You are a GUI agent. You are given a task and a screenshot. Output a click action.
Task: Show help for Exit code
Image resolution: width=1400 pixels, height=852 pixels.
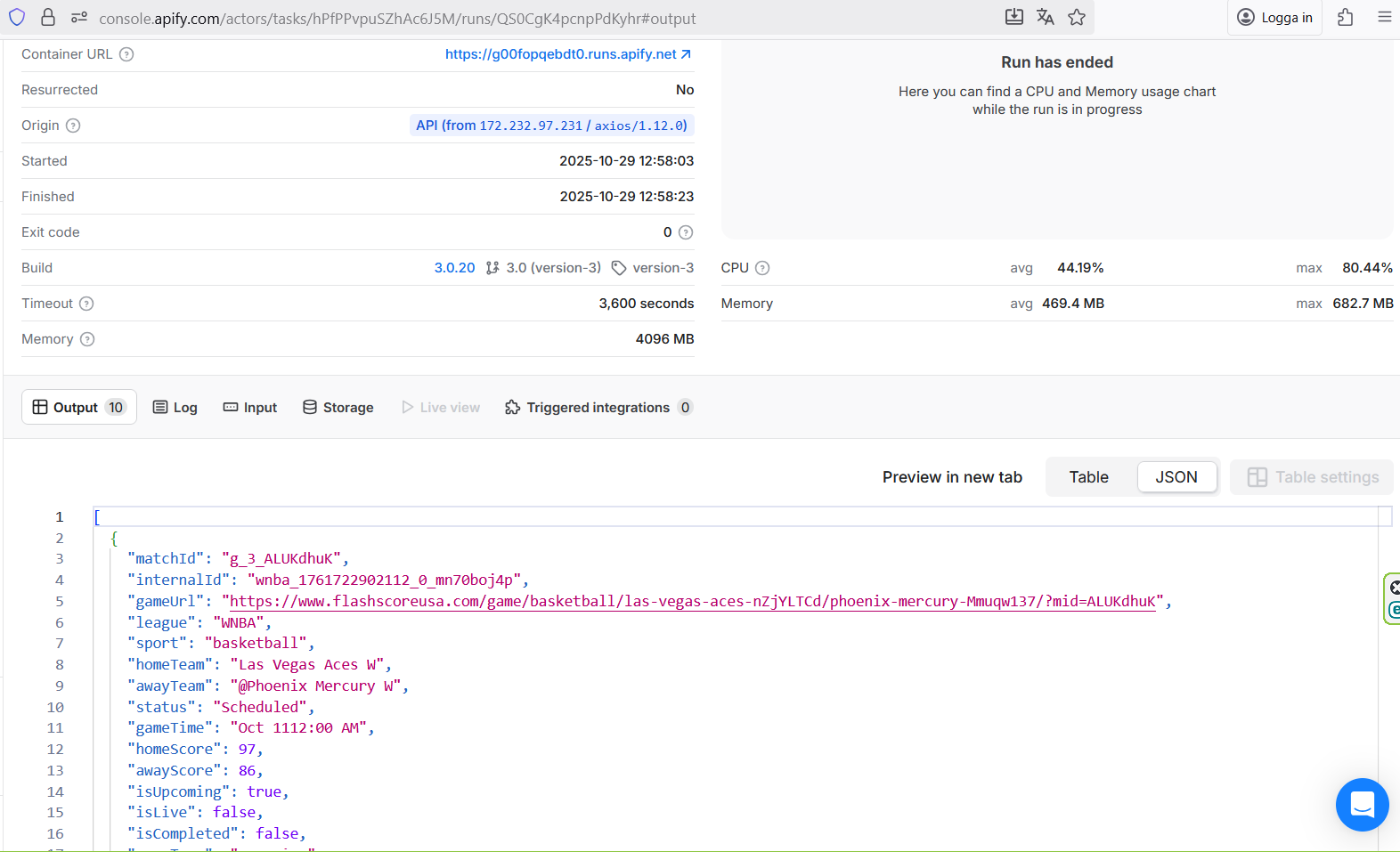pyautogui.click(x=686, y=232)
